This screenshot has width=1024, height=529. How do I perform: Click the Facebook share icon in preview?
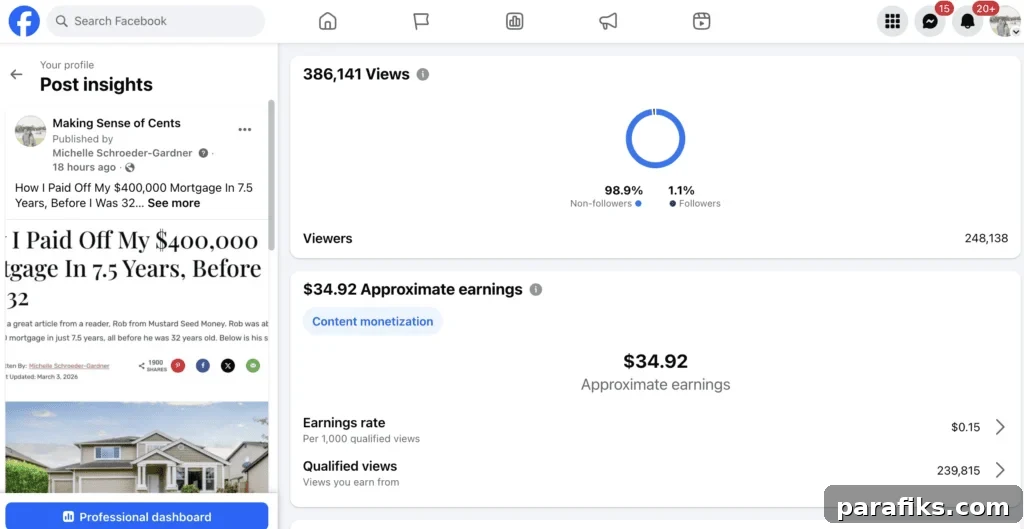coord(203,366)
